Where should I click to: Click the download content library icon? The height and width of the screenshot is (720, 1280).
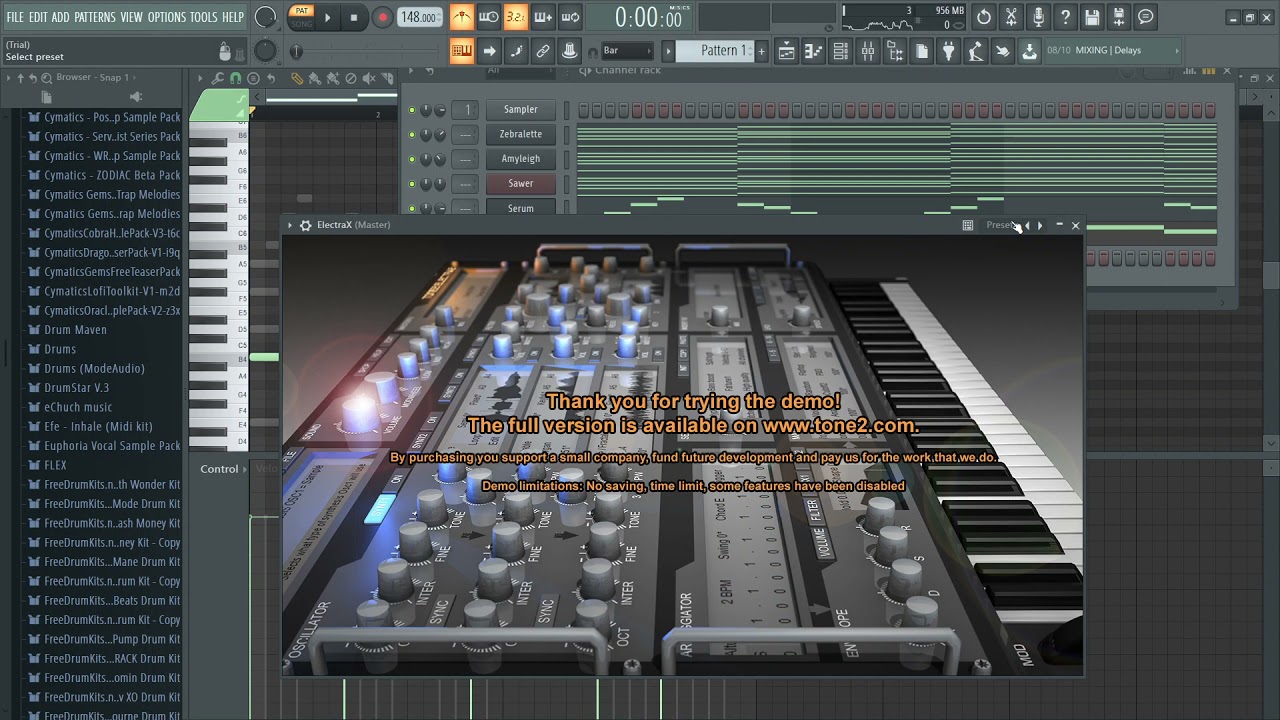(x=1029, y=51)
